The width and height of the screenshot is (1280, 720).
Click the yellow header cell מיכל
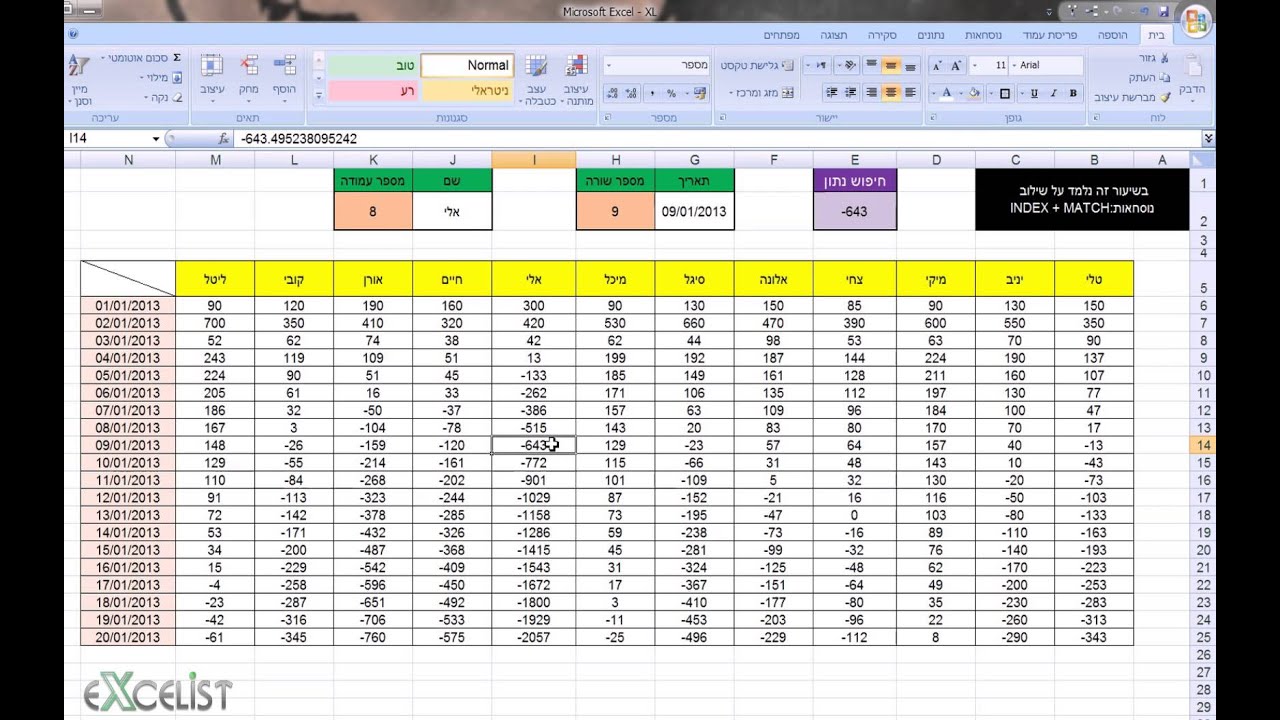click(615, 279)
